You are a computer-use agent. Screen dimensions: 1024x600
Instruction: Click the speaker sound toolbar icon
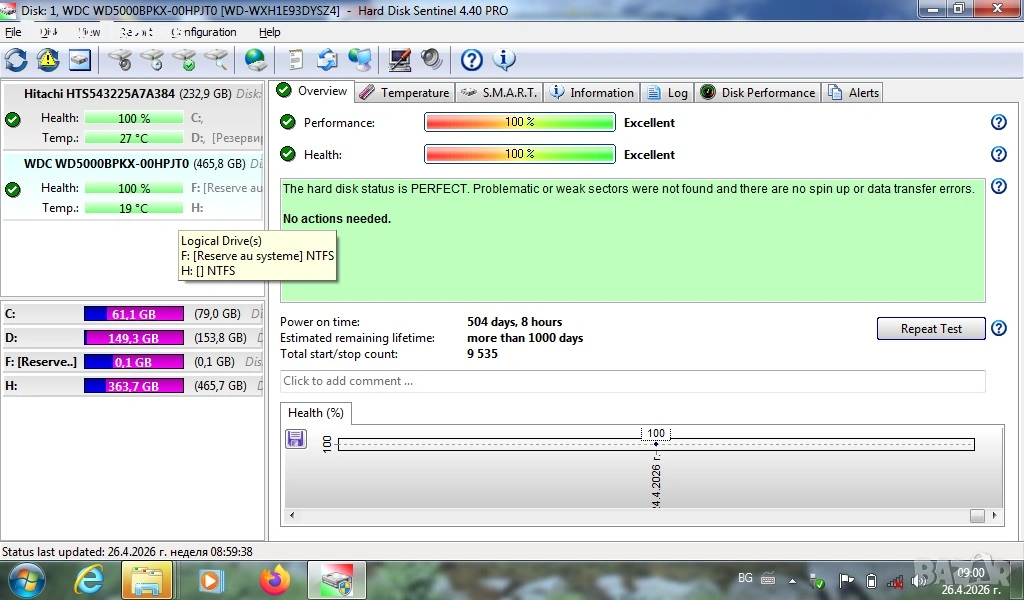click(432, 60)
